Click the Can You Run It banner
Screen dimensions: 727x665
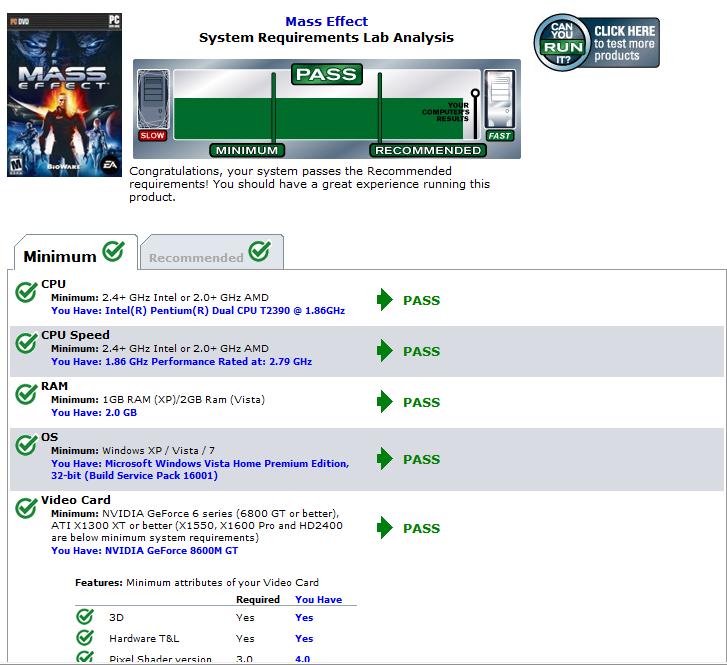click(x=597, y=43)
